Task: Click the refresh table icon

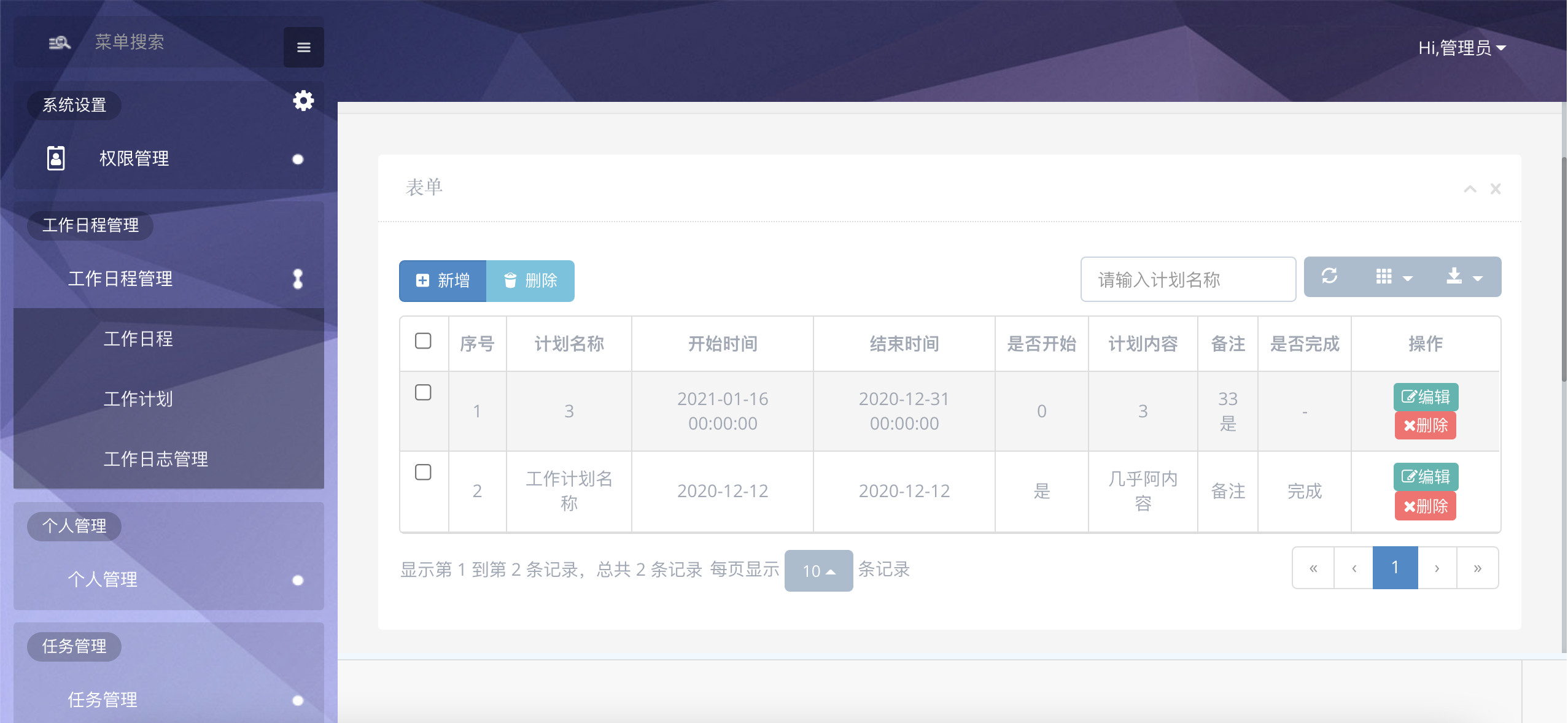Action: click(x=1329, y=277)
